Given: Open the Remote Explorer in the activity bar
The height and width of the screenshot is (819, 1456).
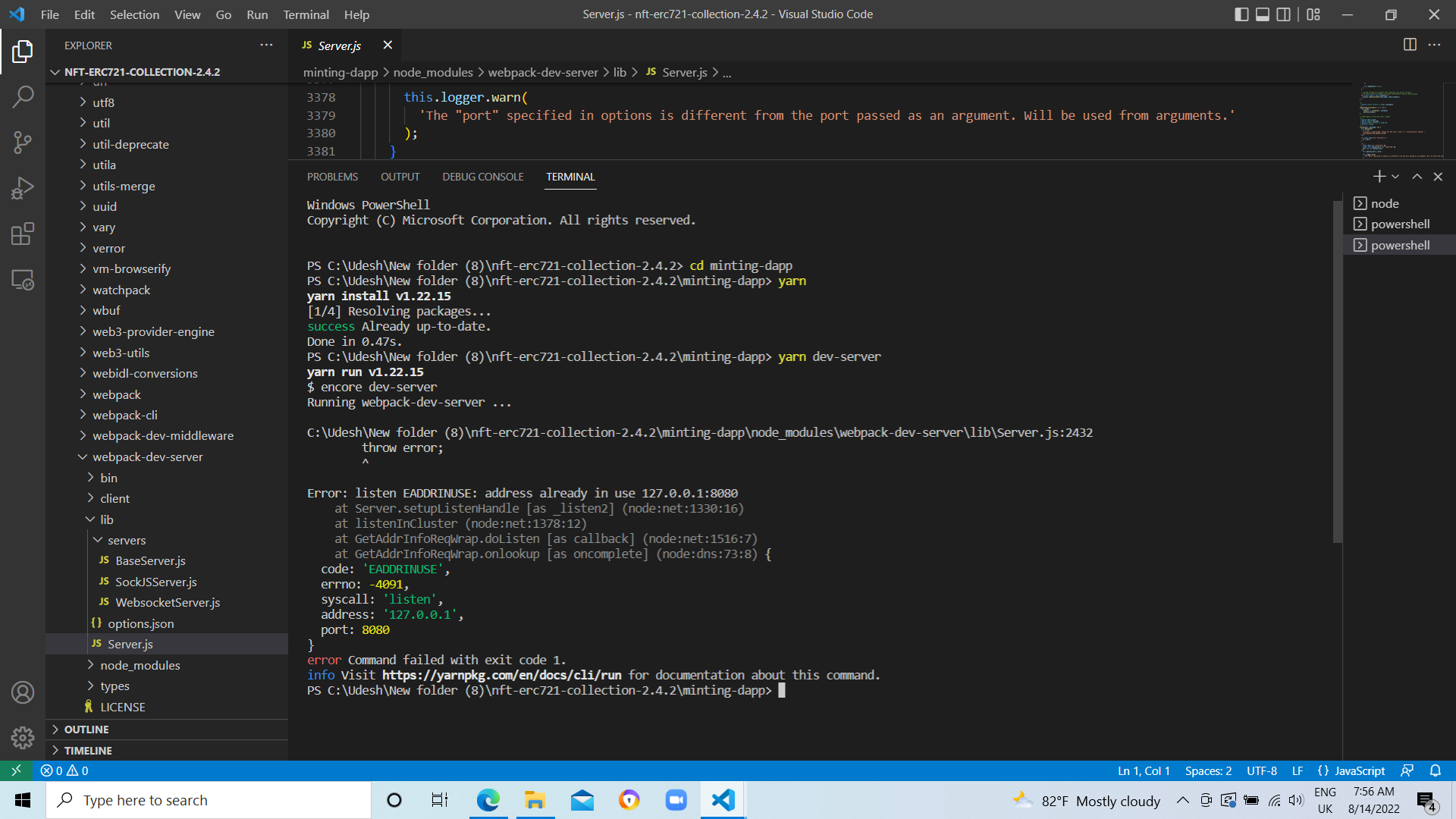Looking at the screenshot, I should [23, 280].
